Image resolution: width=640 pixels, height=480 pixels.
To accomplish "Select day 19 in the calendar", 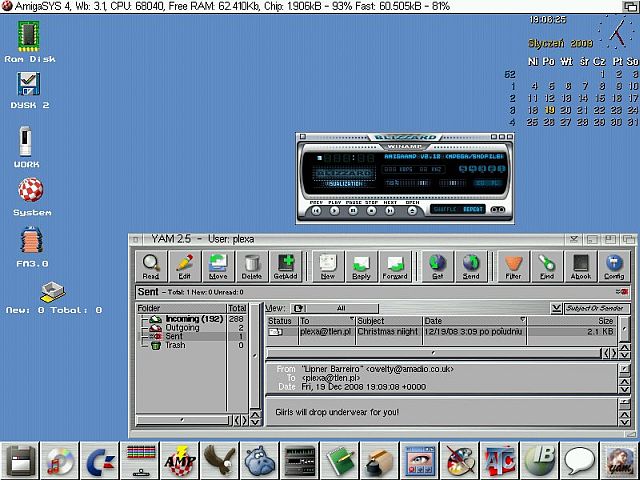I will (550, 110).
